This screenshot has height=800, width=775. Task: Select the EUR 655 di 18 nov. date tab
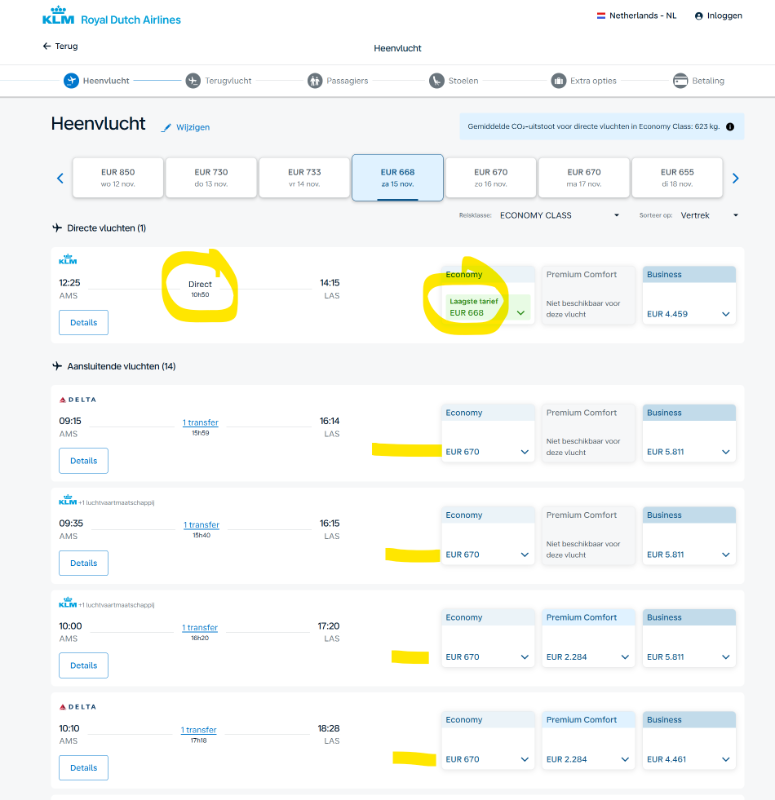677,177
